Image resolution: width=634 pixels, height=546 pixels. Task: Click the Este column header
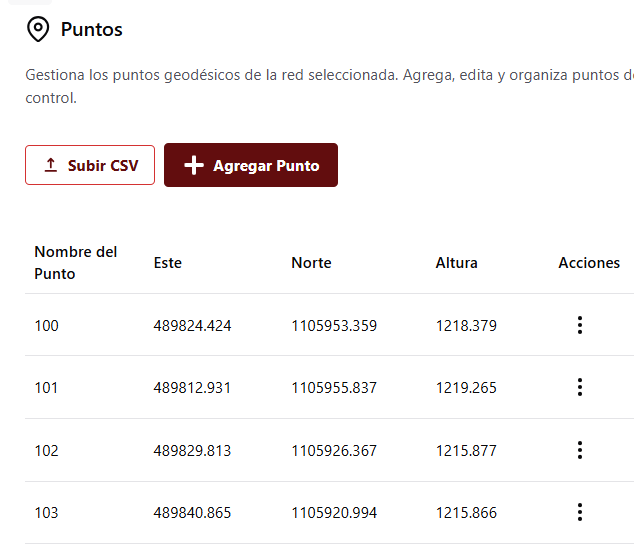(x=168, y=263)
